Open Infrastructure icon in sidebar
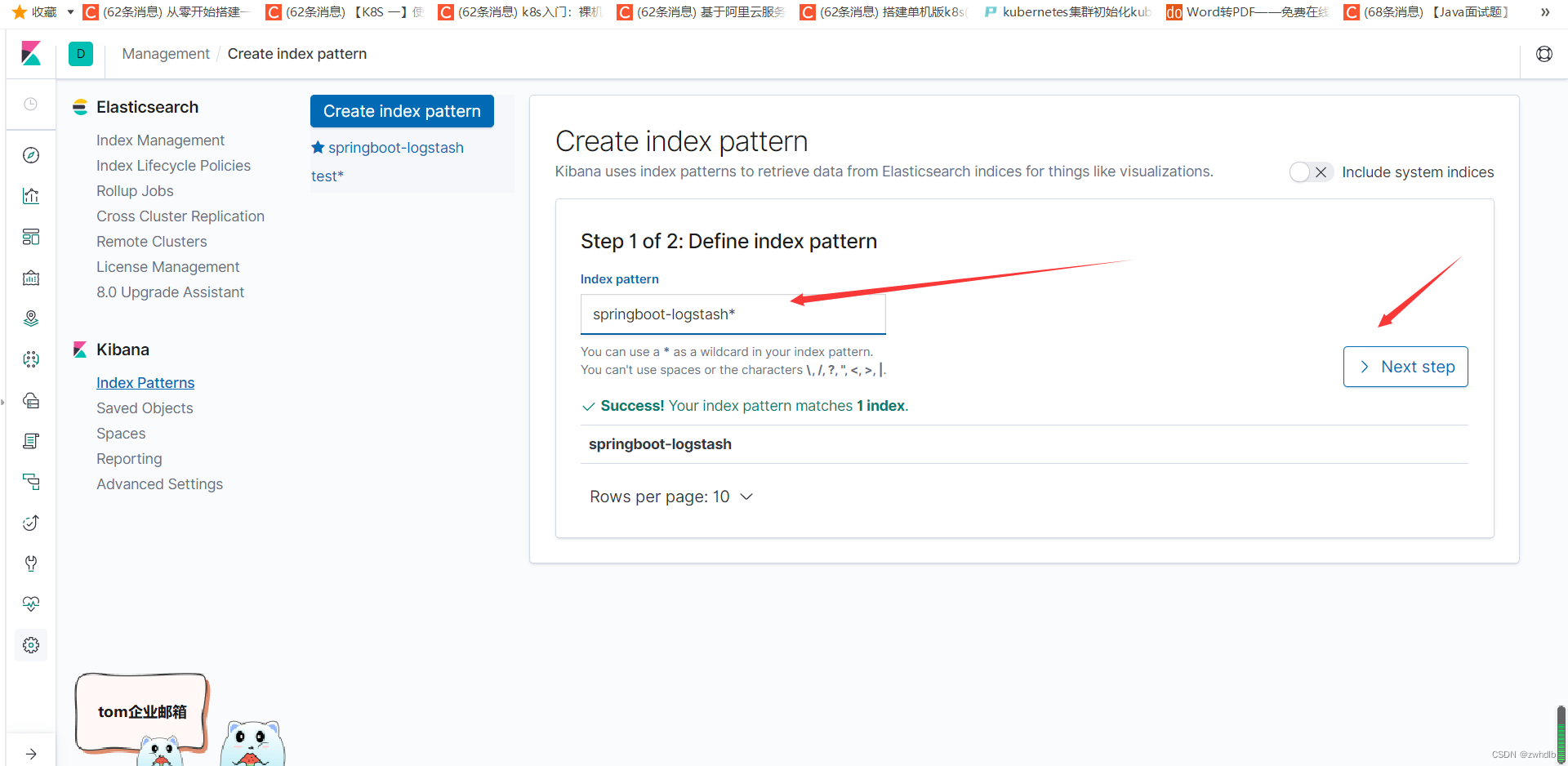Image resolution: width=1568 pixels, height=766 pixels. click(x=31, y=400)
